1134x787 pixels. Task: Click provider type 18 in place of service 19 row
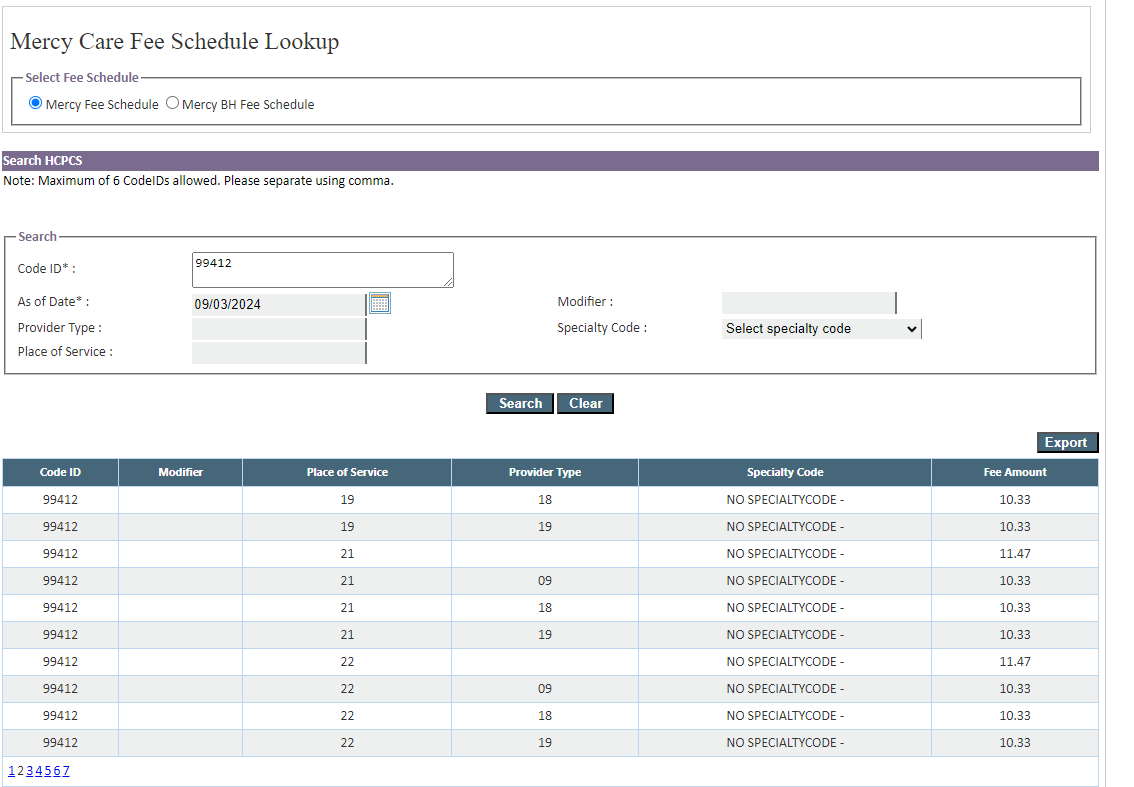545,500
